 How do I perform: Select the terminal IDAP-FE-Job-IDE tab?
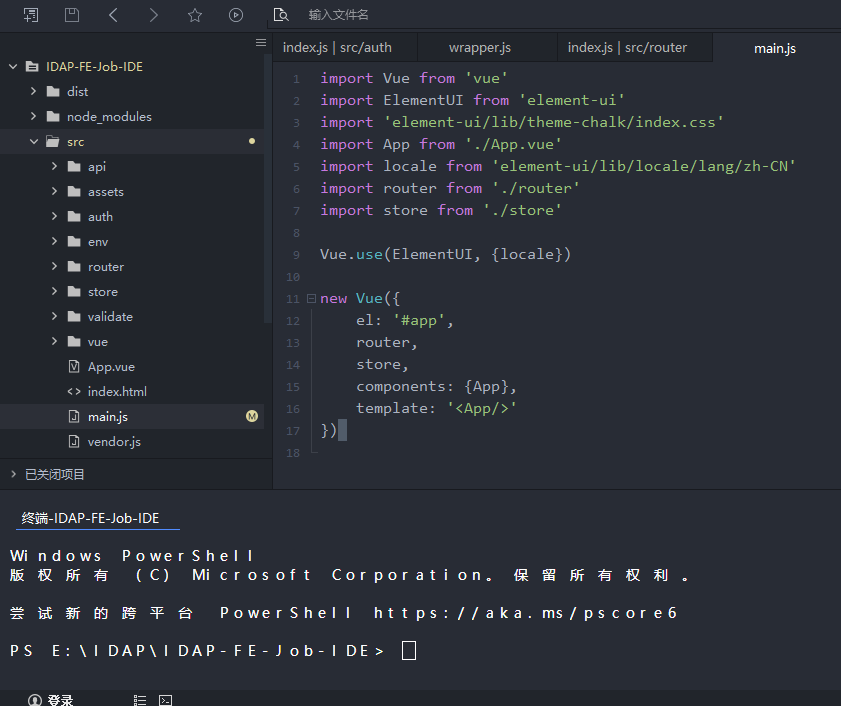(90, 518)
